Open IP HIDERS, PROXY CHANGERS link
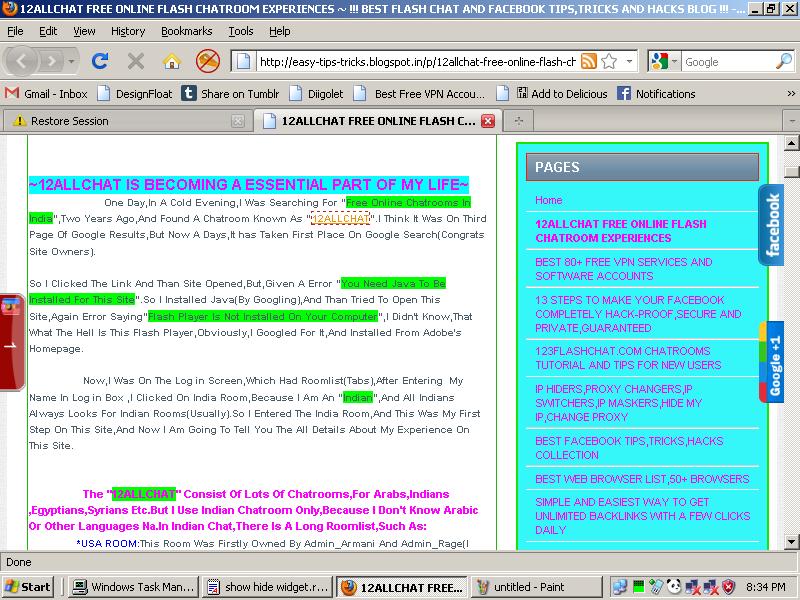The width and height of the screenshot is (800, 600). (618, 403)
